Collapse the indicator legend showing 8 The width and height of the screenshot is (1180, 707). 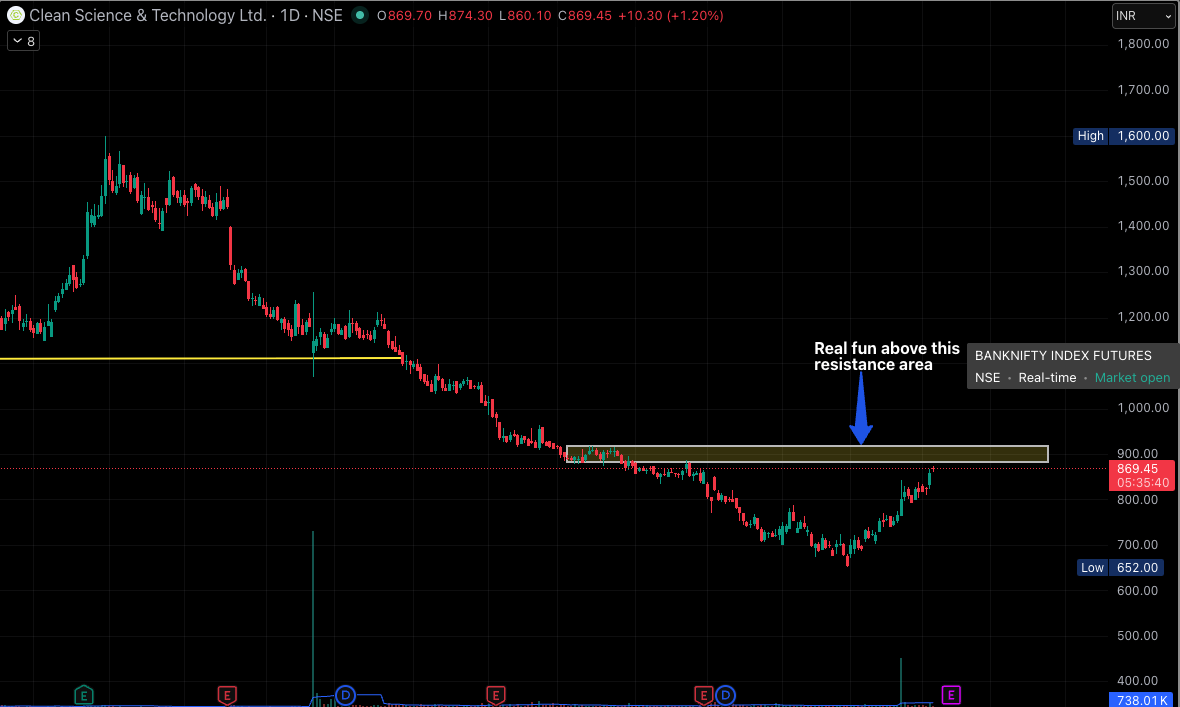[23, 41]
